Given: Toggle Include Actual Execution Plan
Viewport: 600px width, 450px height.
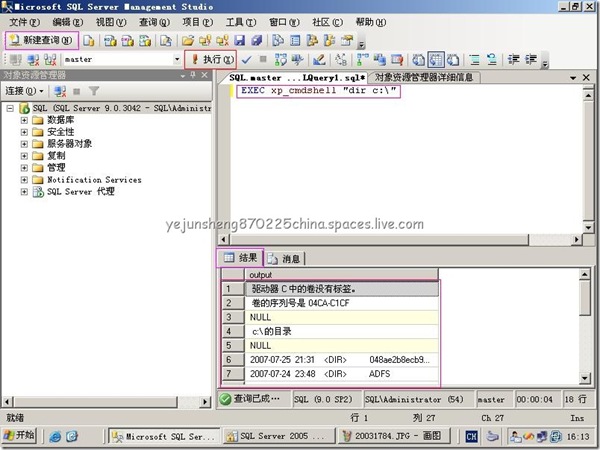Looking at the screenshot, I should click(362, 60).
